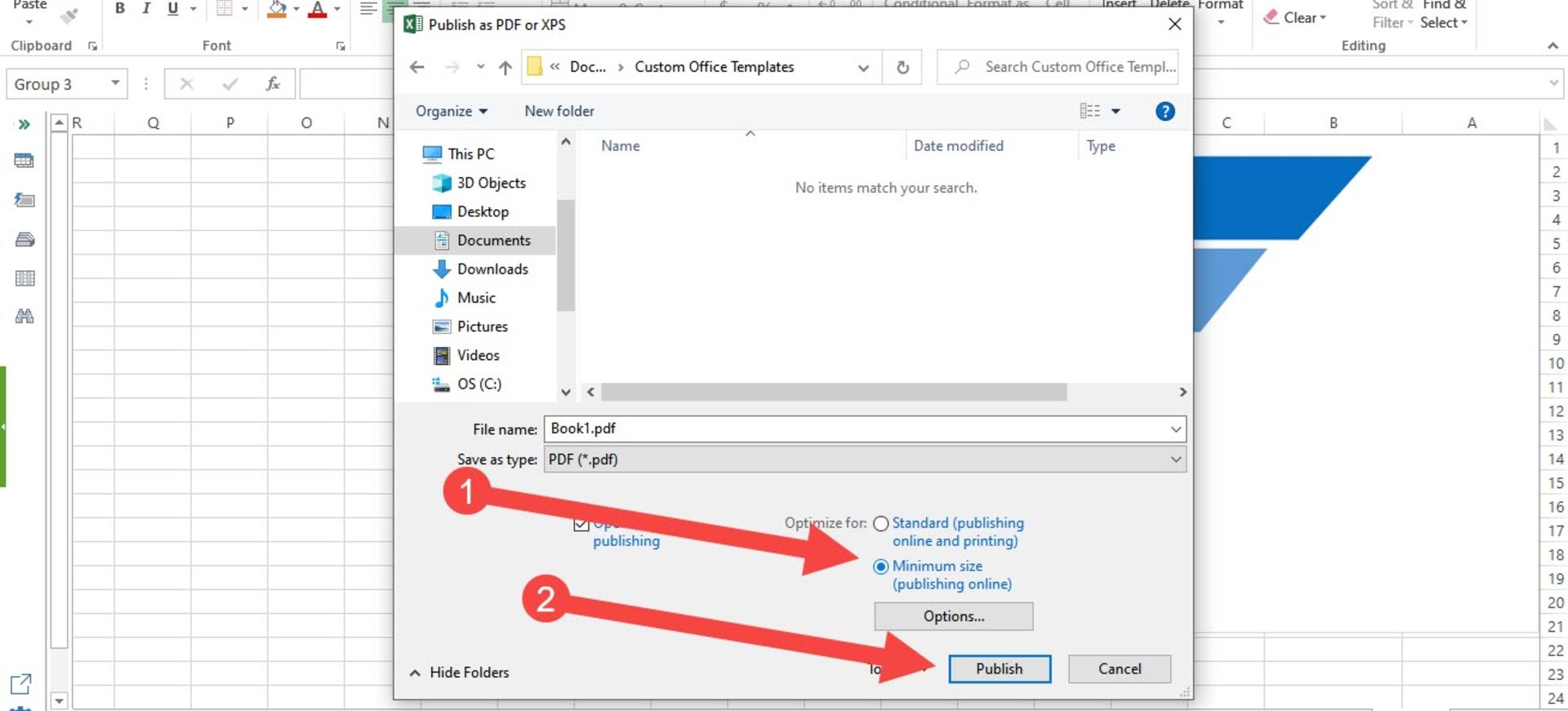Open Downloads folder in sidebar
Screen dimensions: 1568x711
tap(492, 269)
